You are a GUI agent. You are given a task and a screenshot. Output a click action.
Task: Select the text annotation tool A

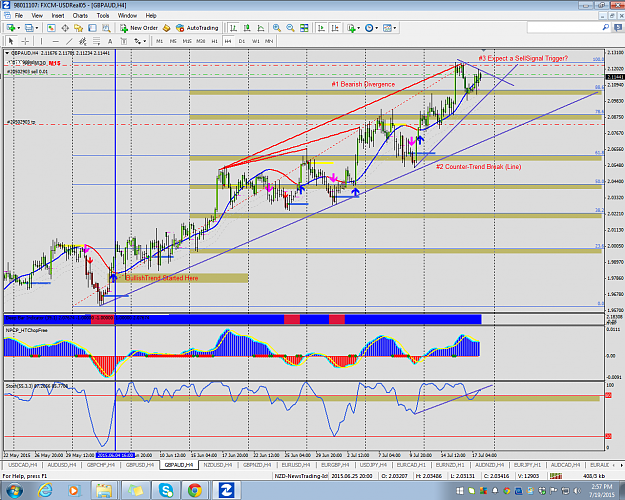coord(110,41)
